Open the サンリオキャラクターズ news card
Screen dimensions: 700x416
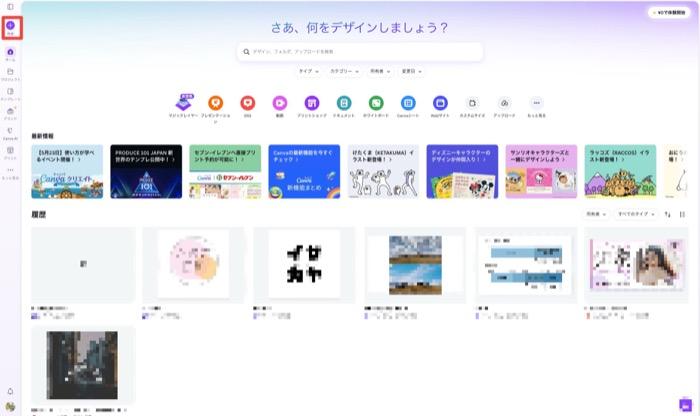pyautogui.click(x=541, y=171)
